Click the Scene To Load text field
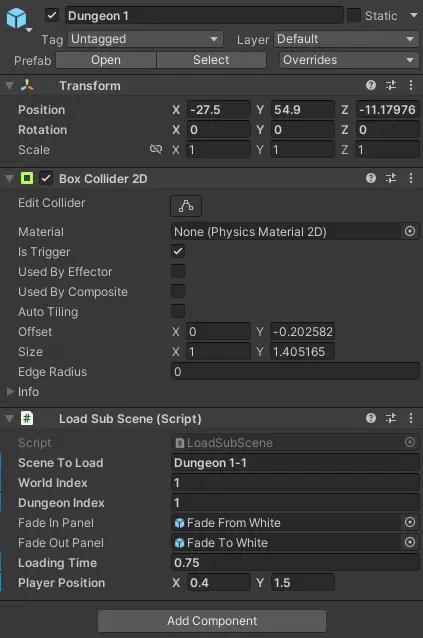423x638 pixels. tap(295, 463)
